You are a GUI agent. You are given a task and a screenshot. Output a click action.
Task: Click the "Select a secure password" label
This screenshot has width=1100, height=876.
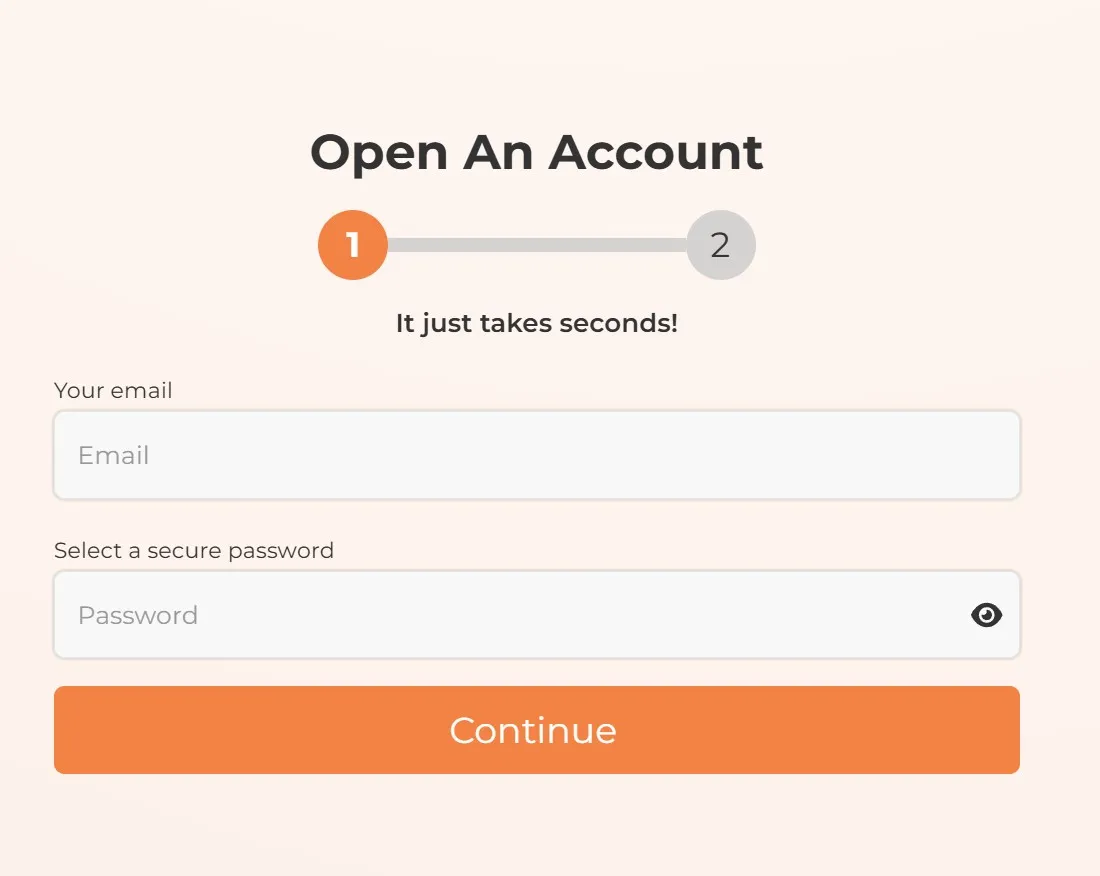194,550
